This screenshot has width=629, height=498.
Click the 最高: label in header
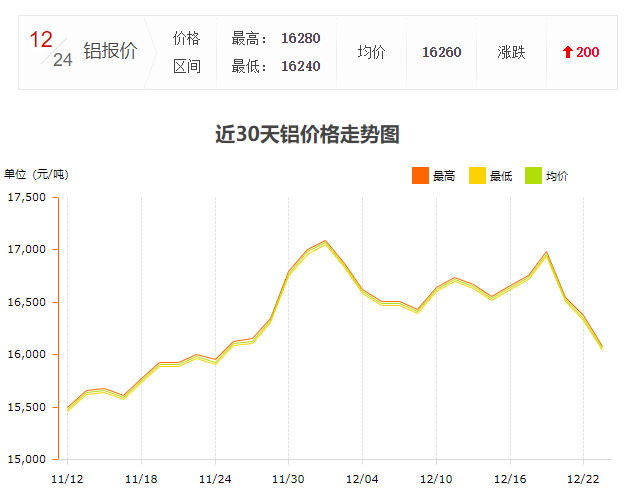pyautogui.click(x=249, y=39)
